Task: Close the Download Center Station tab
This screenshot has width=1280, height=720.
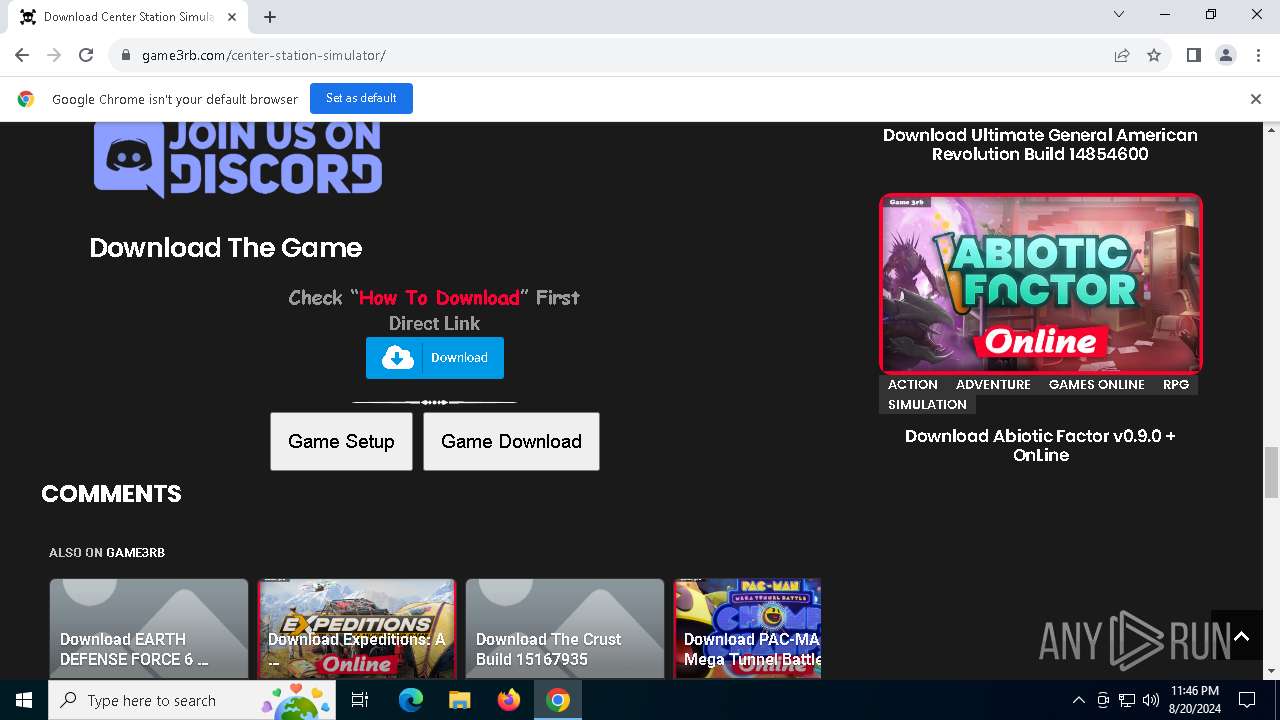Action: [x=233, y=16]
